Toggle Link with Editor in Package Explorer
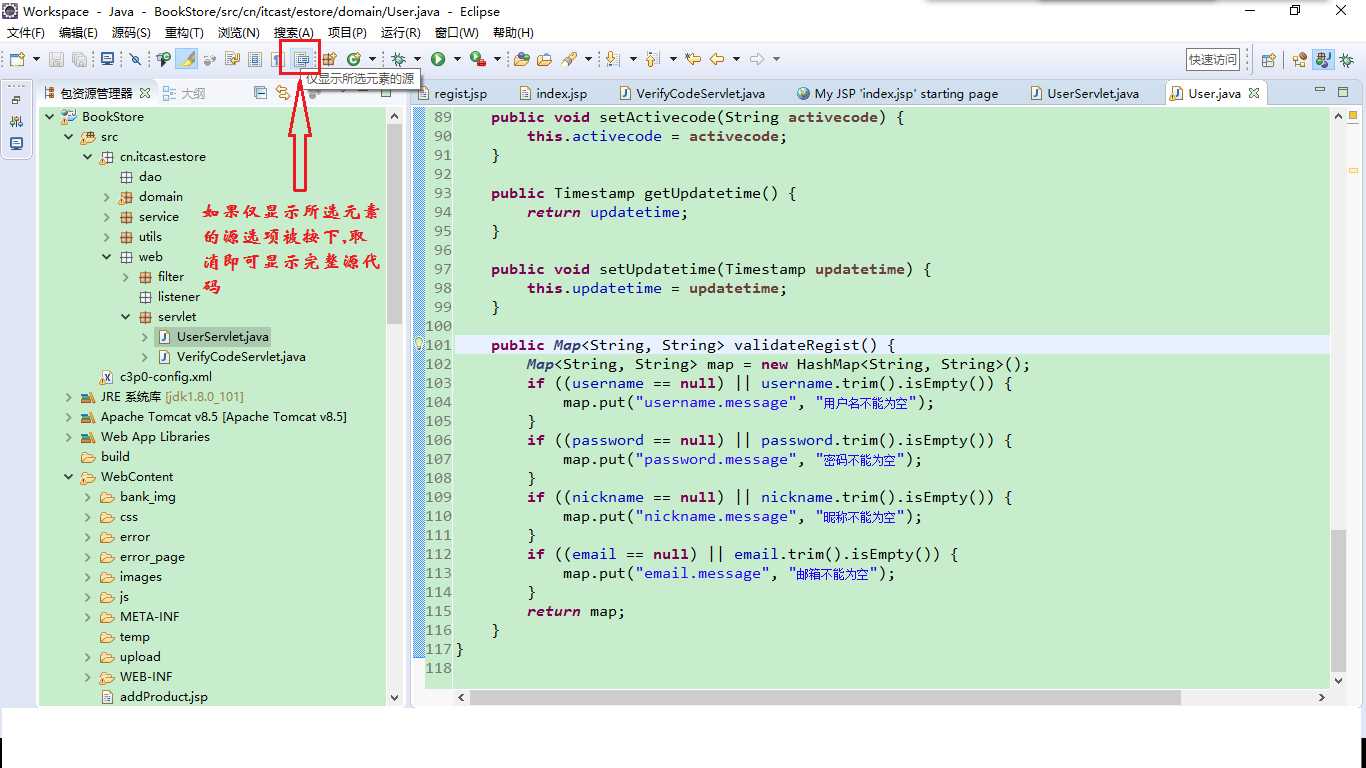1366x768 pixels. [x=283, y=93]
